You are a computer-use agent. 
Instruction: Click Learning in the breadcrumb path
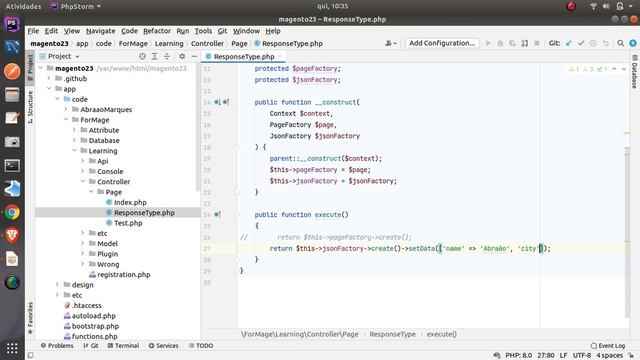tap(169, 43)
